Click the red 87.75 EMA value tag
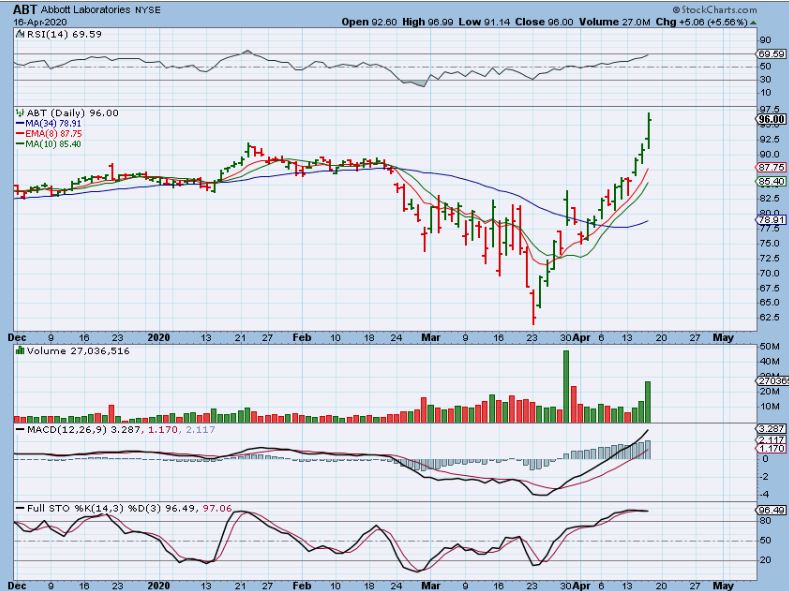 769,167
